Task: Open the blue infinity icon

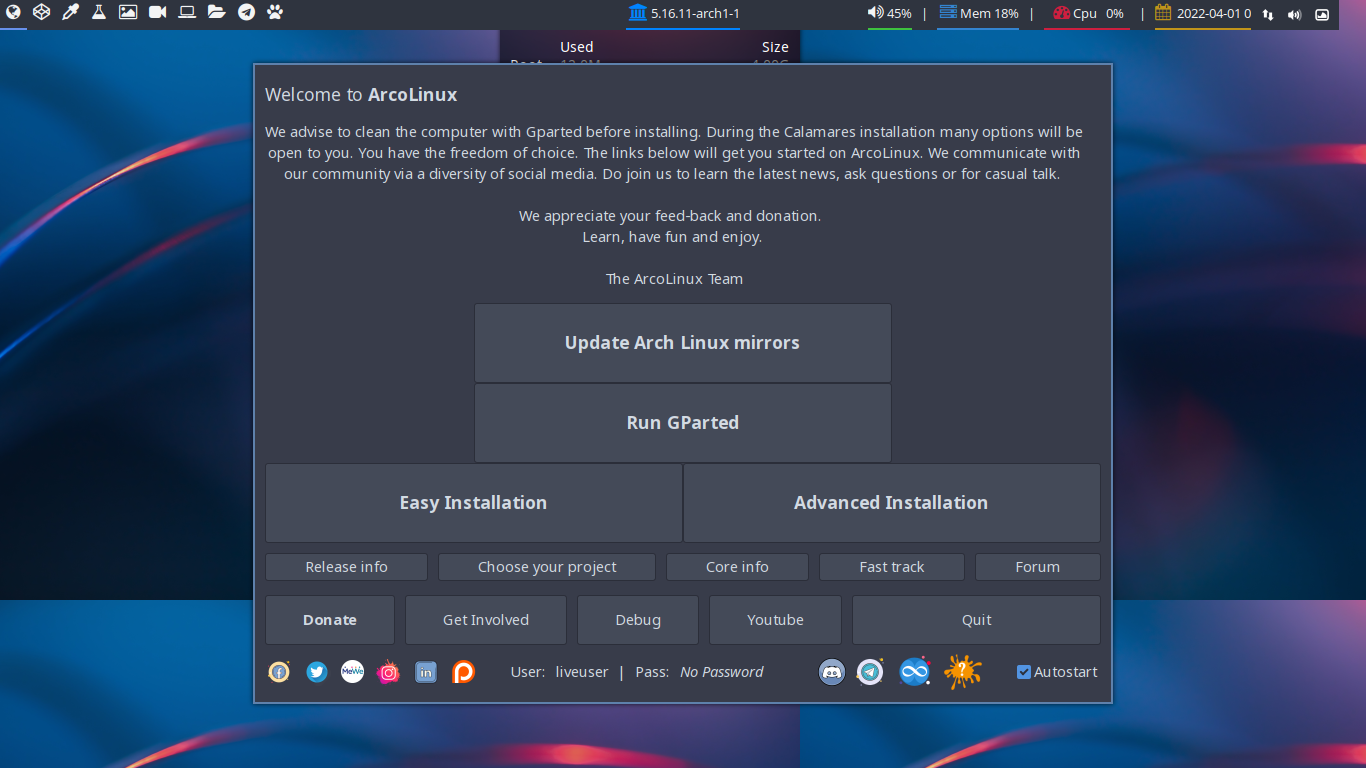Action: 914,672
